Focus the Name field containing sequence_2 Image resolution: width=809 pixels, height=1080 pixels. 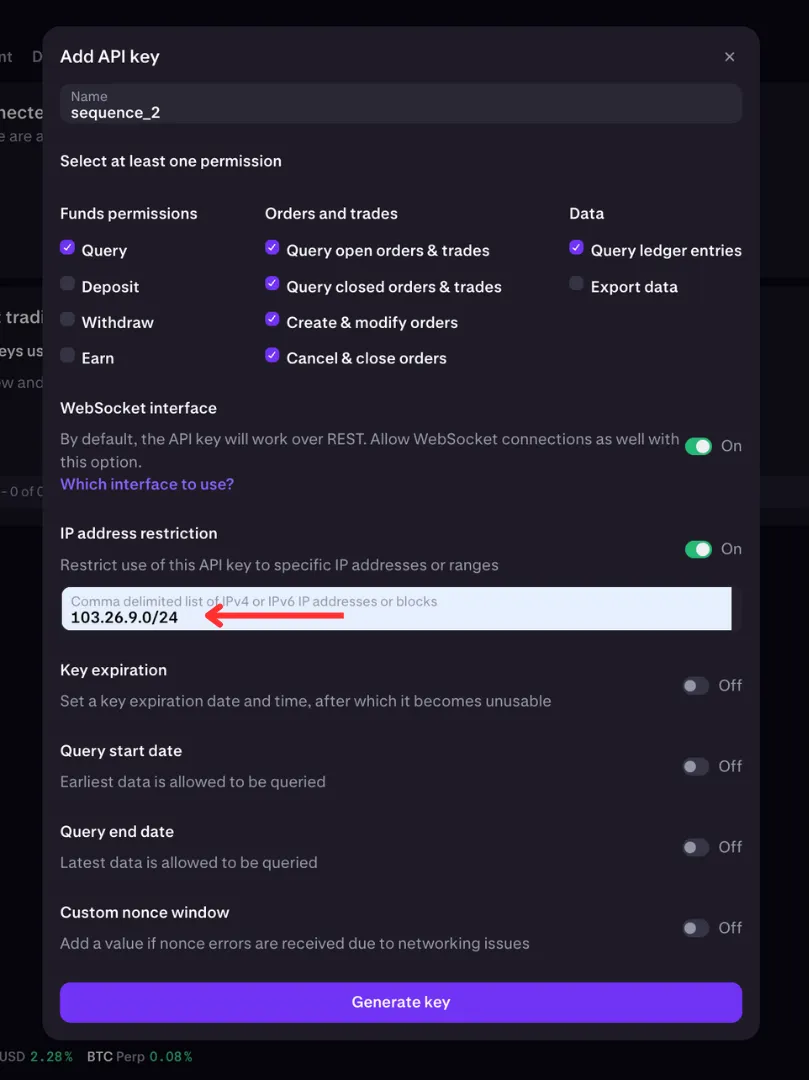coord(401,104)
